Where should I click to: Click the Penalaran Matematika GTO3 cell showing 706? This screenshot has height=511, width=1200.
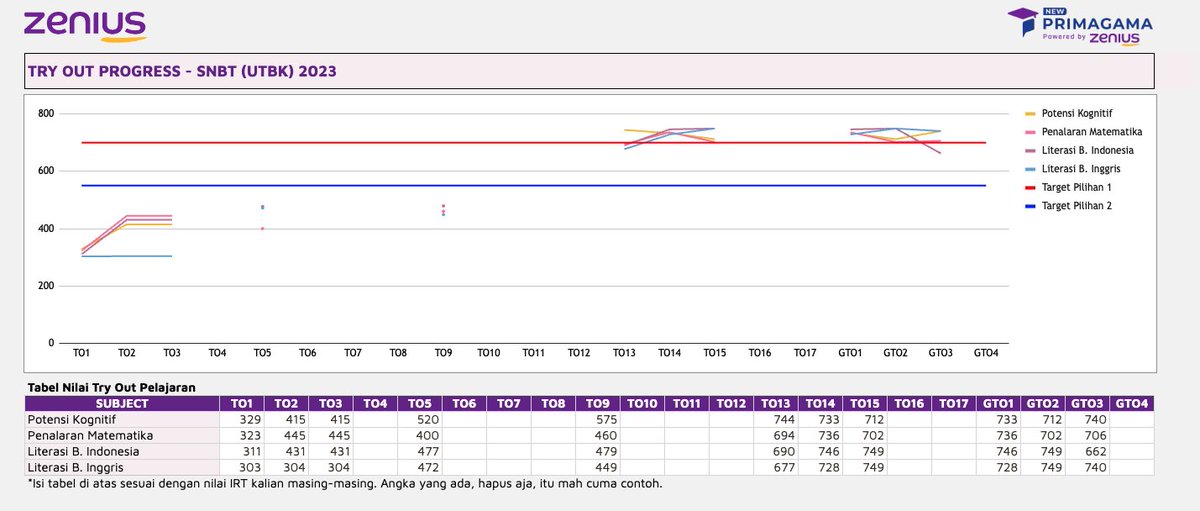1086,435
